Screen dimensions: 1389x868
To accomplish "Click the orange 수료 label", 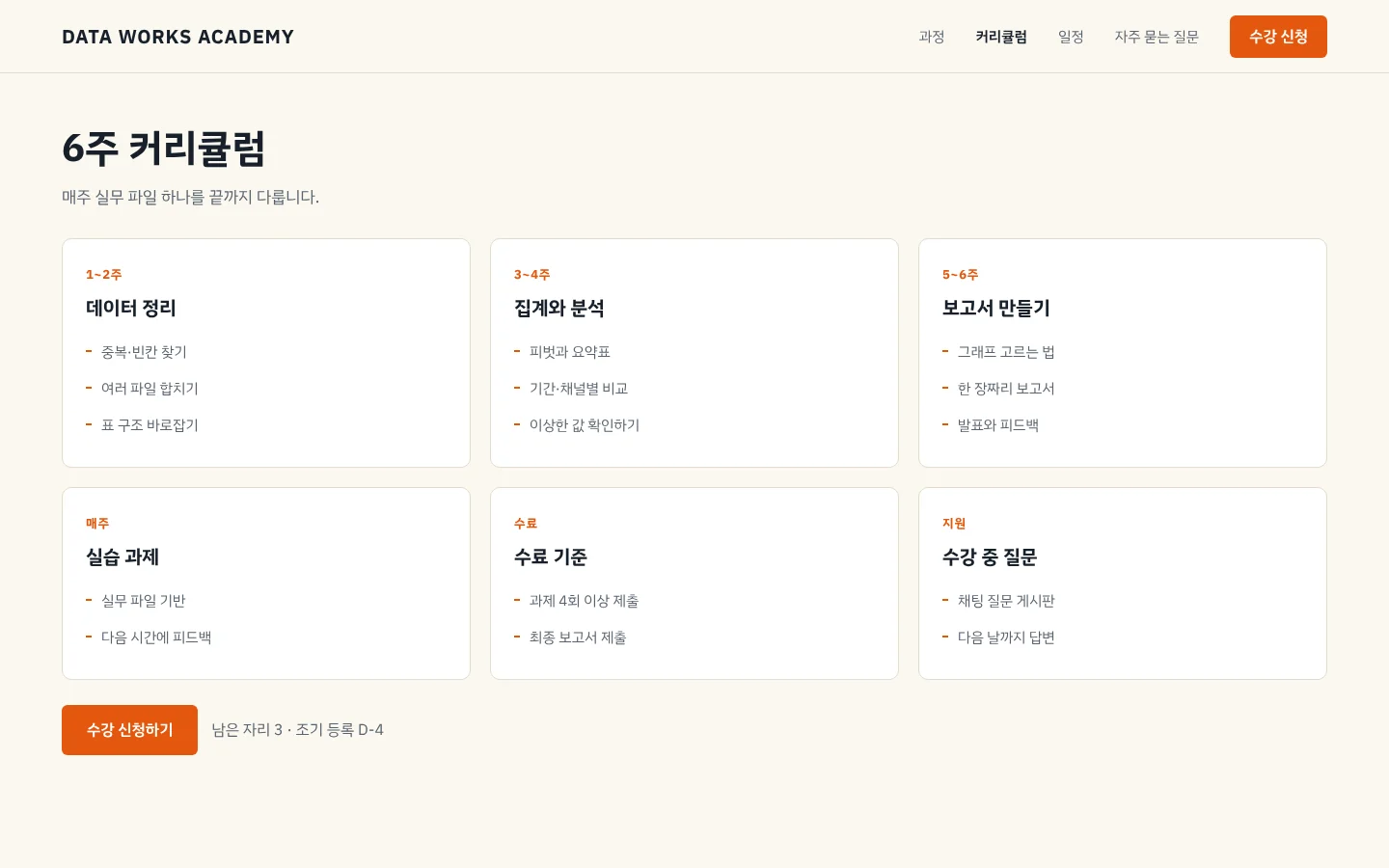I will tap(526, 524).
